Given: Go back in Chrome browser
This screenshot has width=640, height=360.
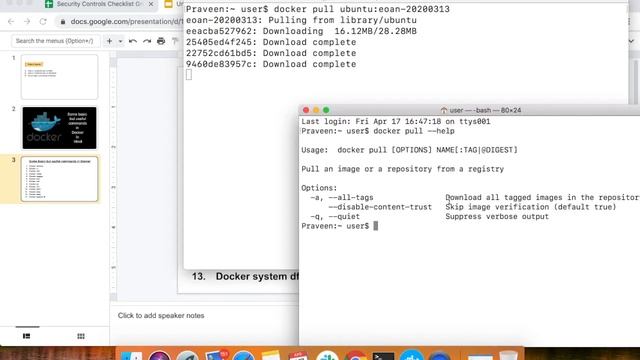Looking at the screenshot, I should coord(11,22).
